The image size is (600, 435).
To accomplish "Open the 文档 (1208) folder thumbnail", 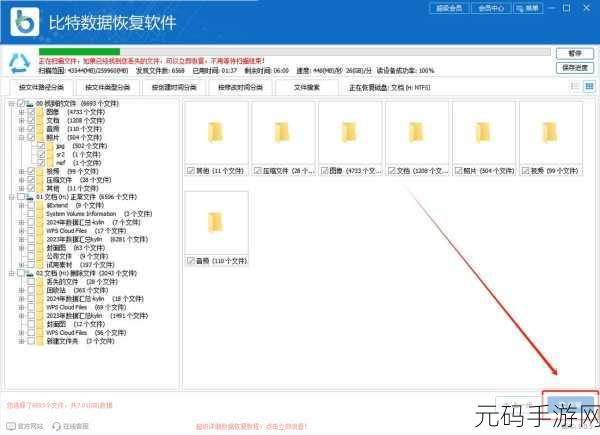I will tap(417, 133).
